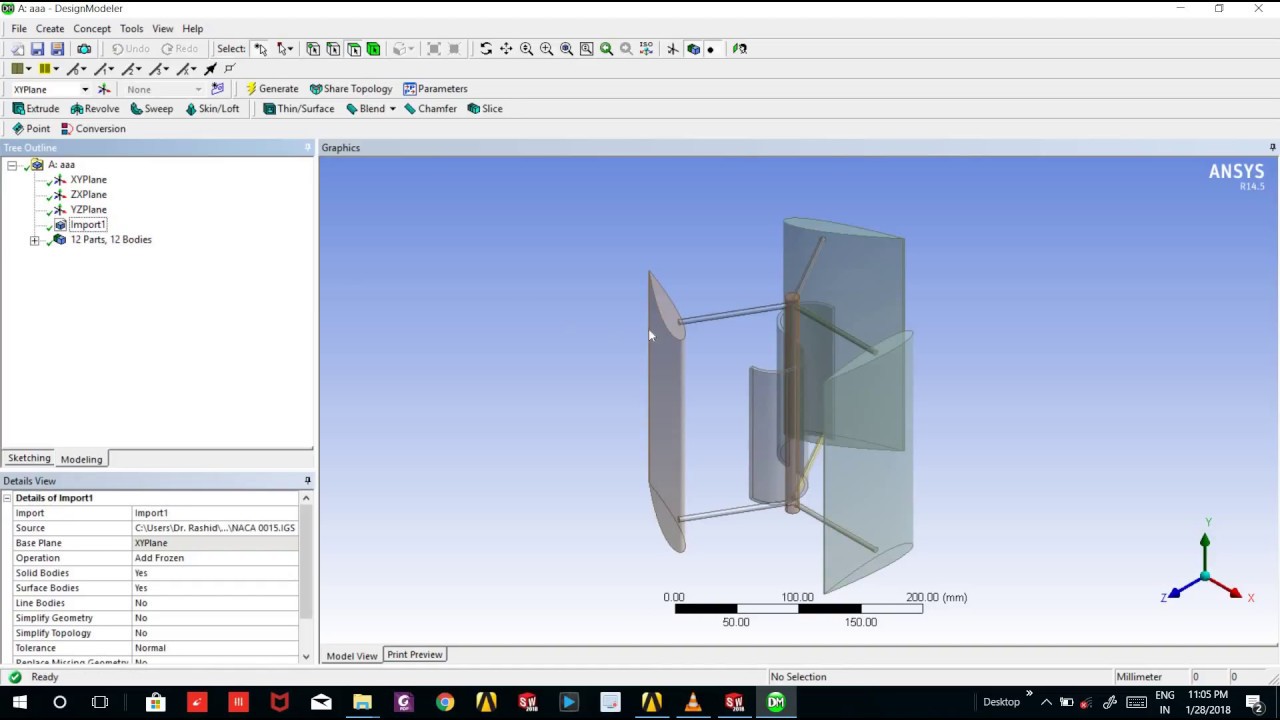Select the Box Zoom tool
The image size is (1280, 720).
tap(546, 48)
